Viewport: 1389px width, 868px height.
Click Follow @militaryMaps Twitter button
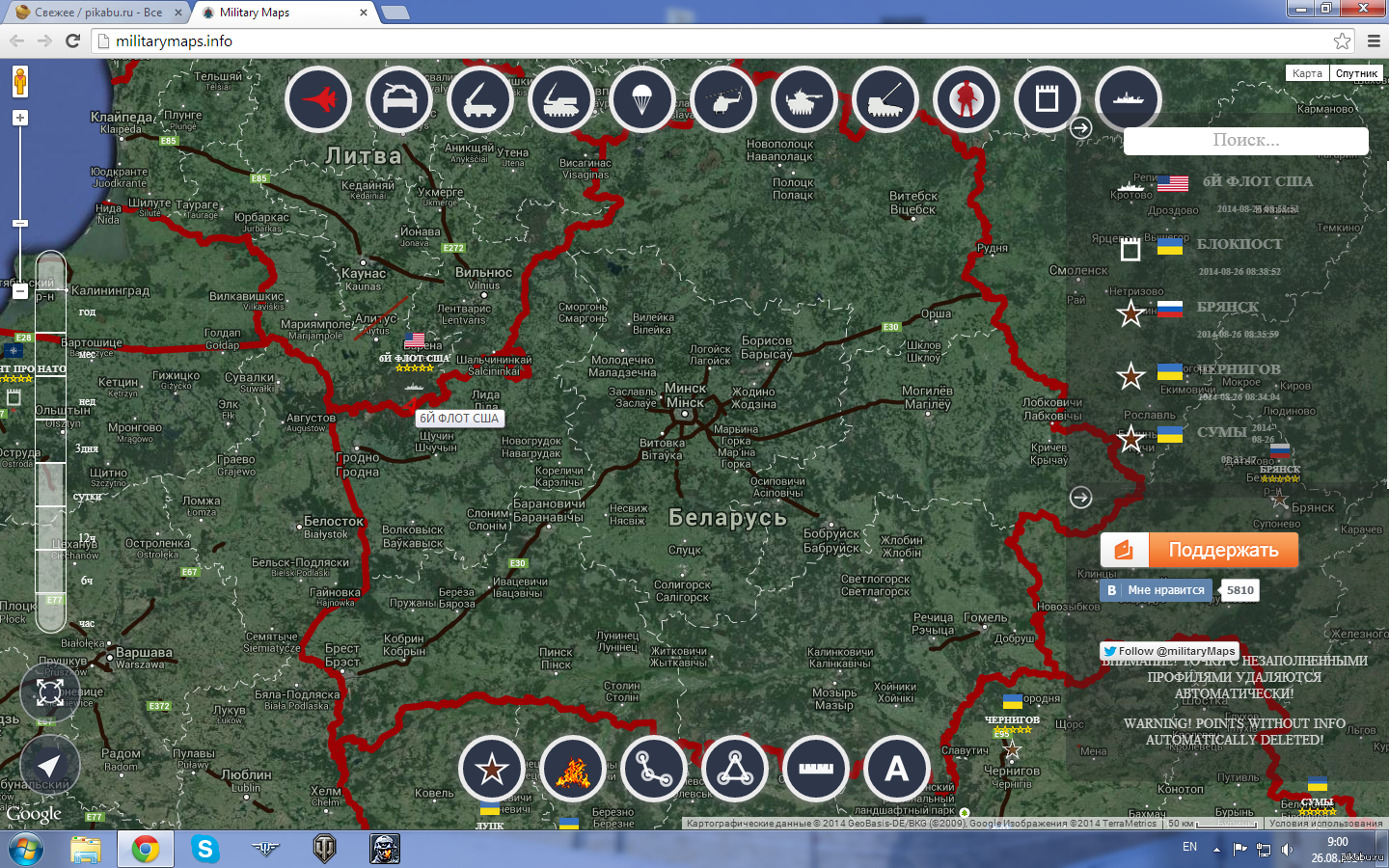pos(1169,651)
